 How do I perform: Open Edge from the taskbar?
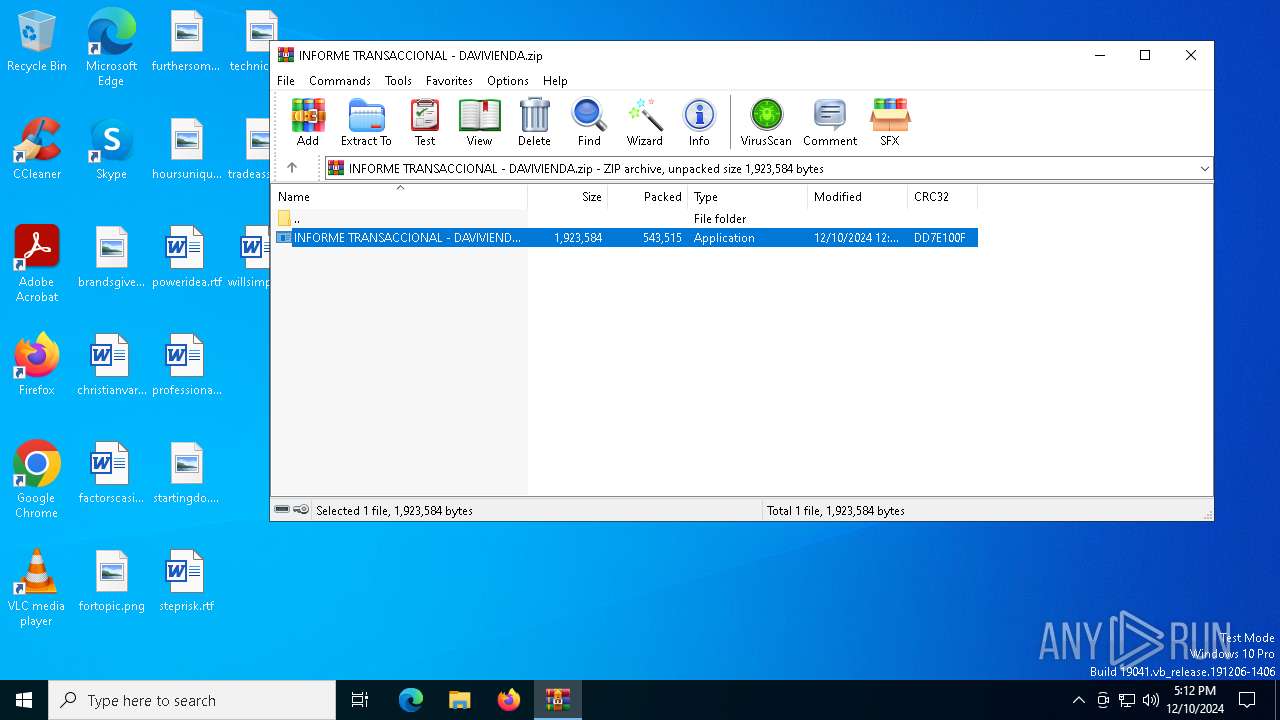(411, 700)
